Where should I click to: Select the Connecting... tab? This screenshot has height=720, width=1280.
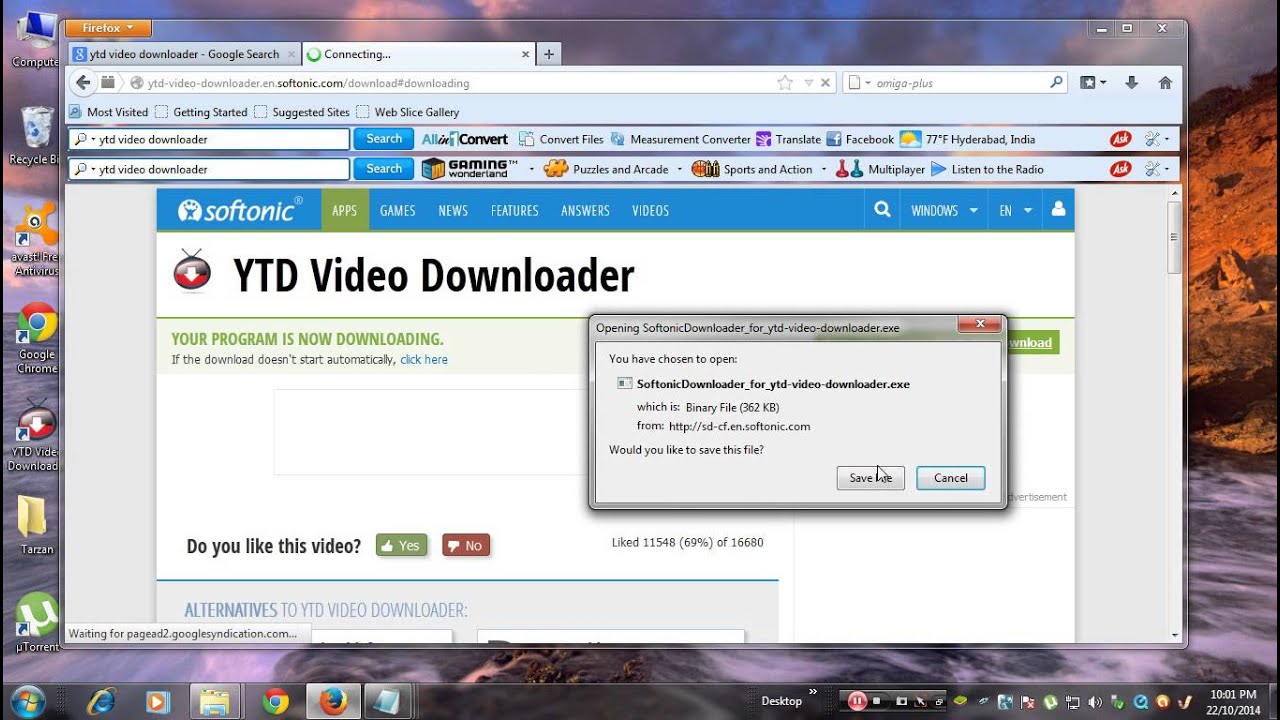pyautogui.click(x=417, y=54)
